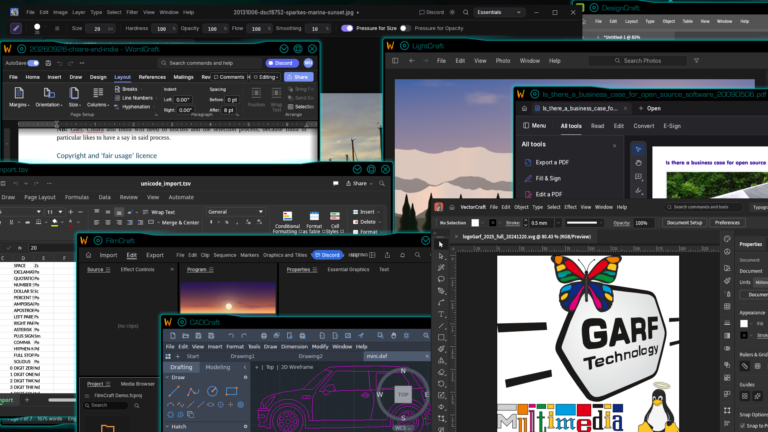
Task: Open the Essentials workspace dropdown
Action: [x=499, y=12]
